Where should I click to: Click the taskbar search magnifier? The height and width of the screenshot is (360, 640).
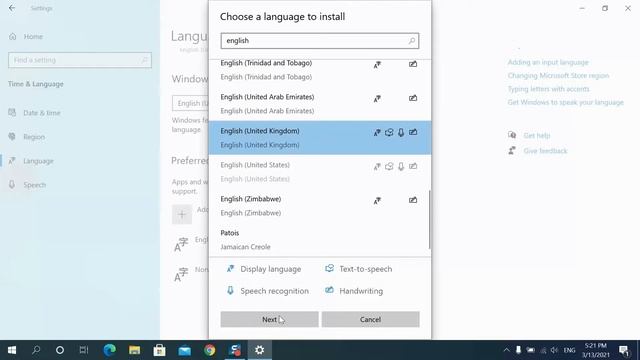pos(36,350)
